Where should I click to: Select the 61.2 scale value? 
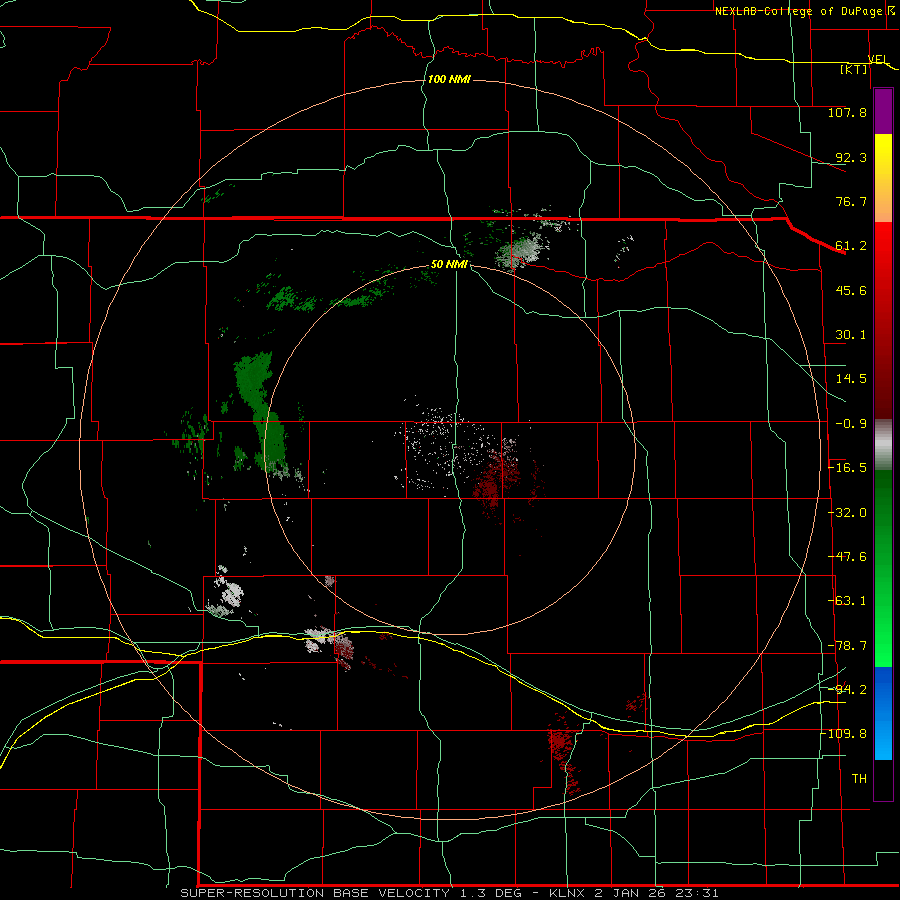click(851, 246)
